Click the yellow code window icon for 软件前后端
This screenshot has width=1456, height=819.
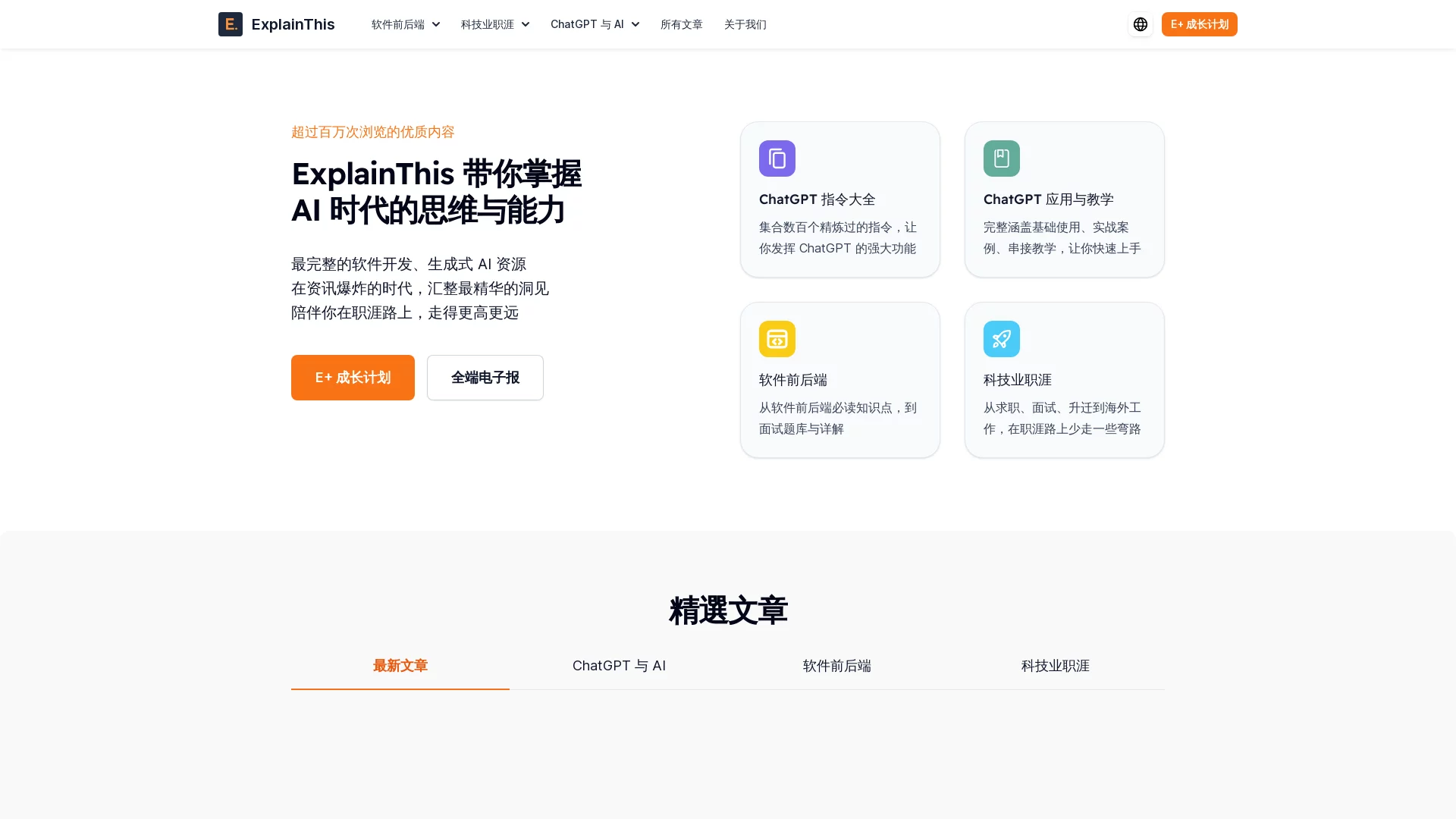pos(777,339)
